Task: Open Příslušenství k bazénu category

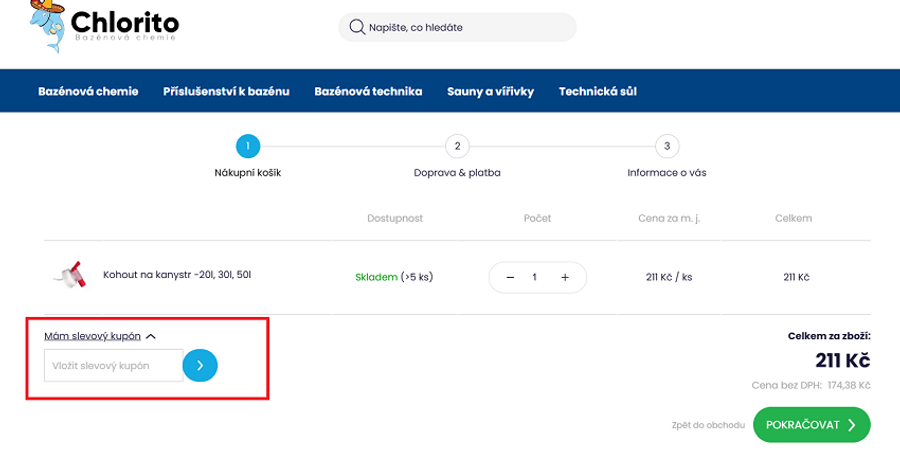Action: coord(226,91)
